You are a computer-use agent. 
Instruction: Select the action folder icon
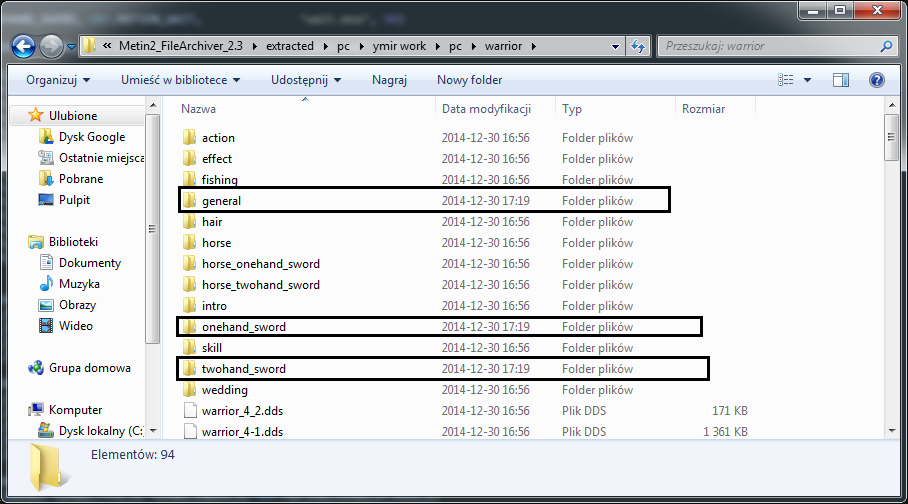pos(189,137)
